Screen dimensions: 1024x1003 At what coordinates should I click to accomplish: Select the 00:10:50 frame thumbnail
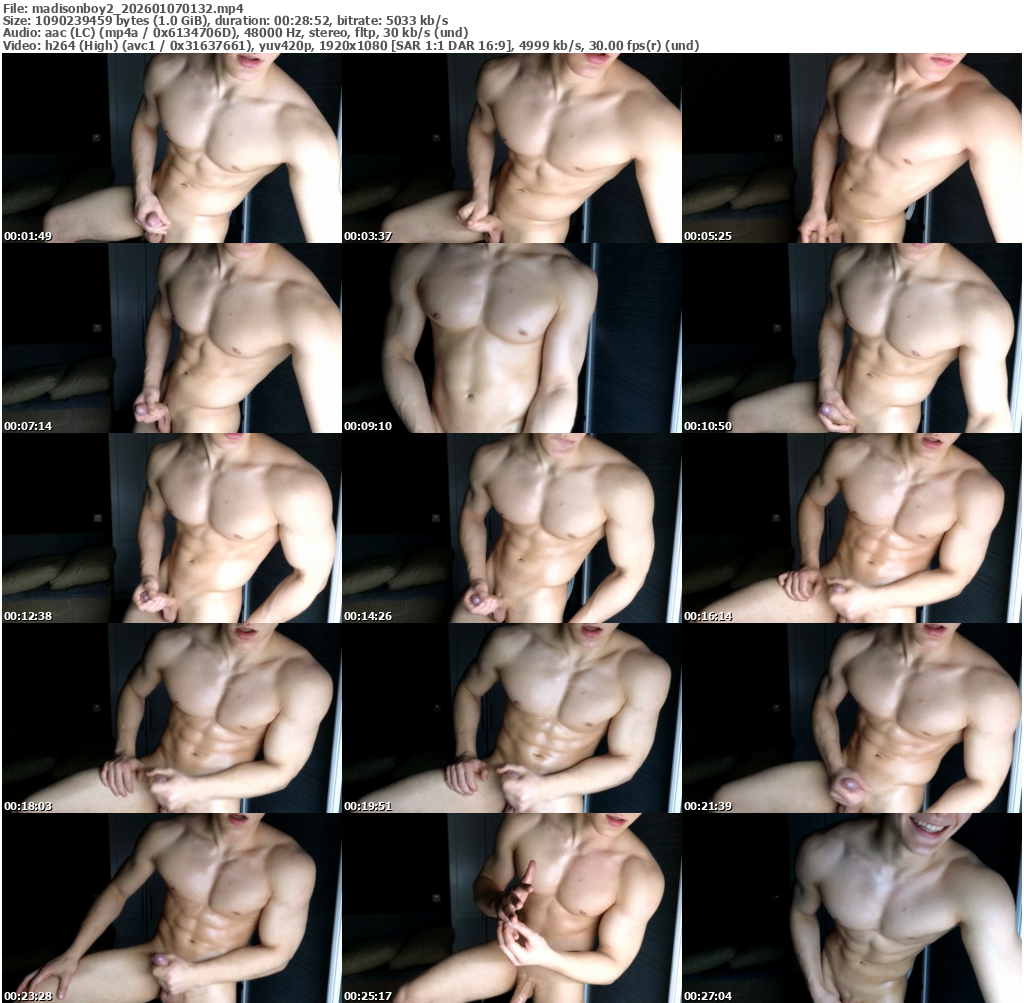point(851,338)
